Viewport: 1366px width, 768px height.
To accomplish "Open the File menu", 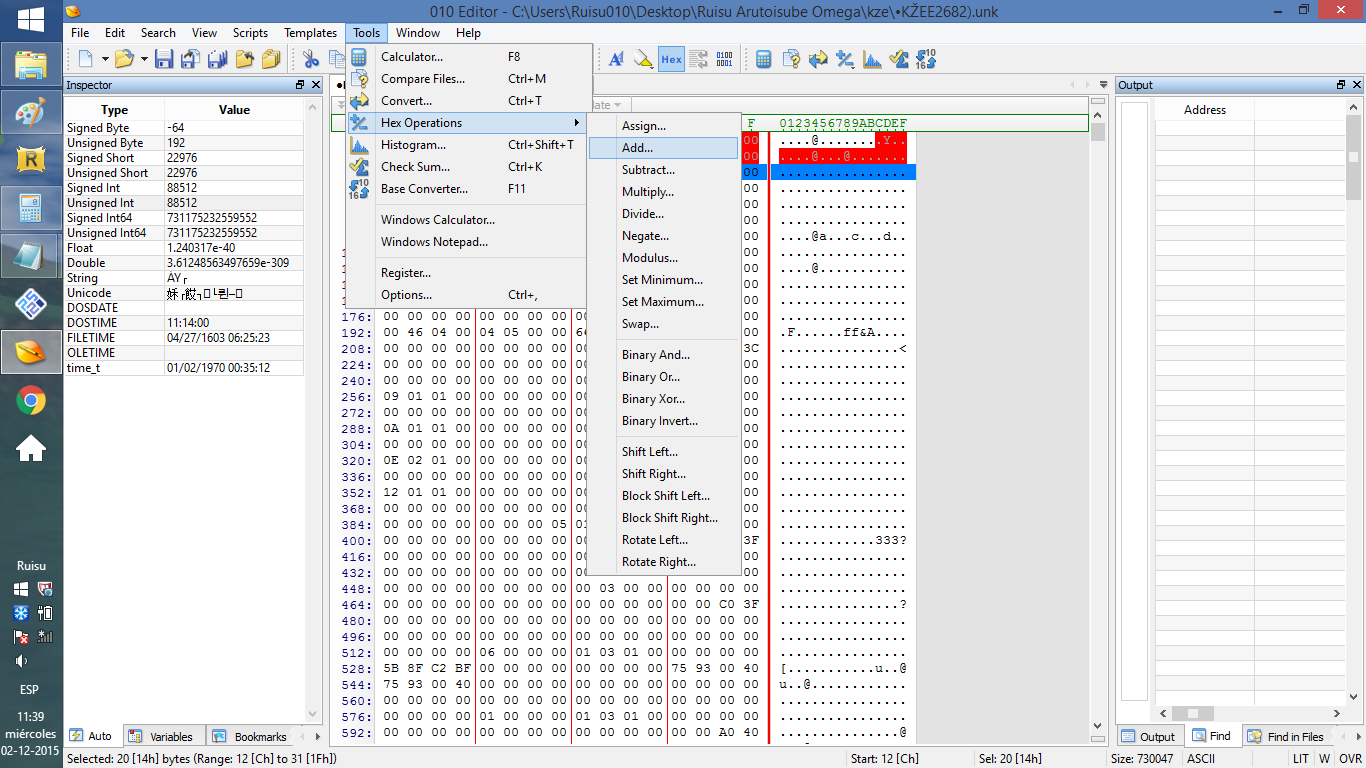I will click(x=80, y=33).
